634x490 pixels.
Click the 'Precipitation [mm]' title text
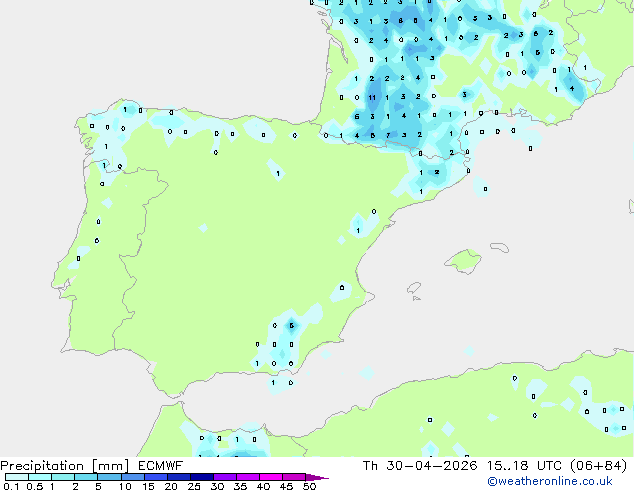(65, 466)
